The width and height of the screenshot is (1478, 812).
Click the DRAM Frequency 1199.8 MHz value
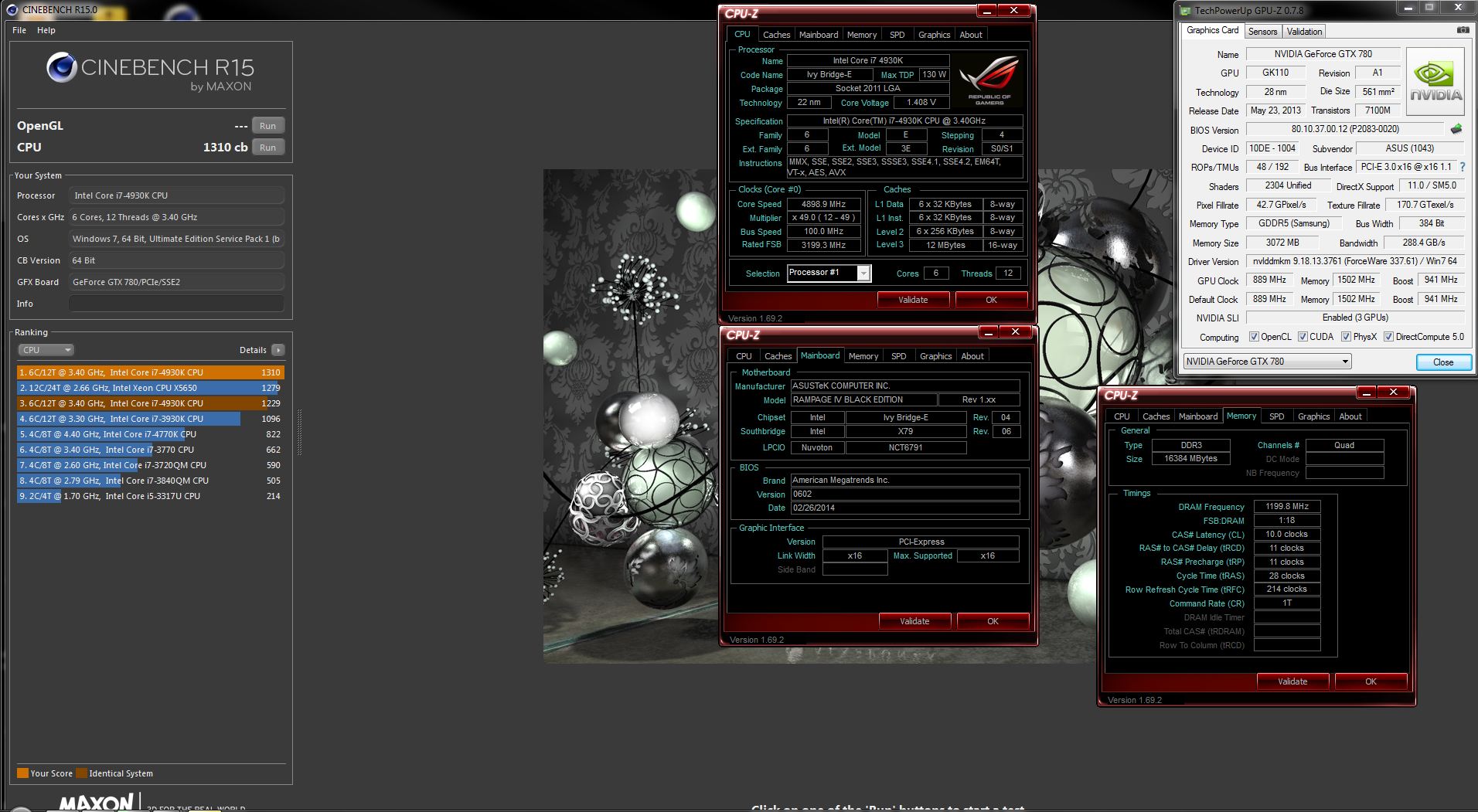point(1286,507)
